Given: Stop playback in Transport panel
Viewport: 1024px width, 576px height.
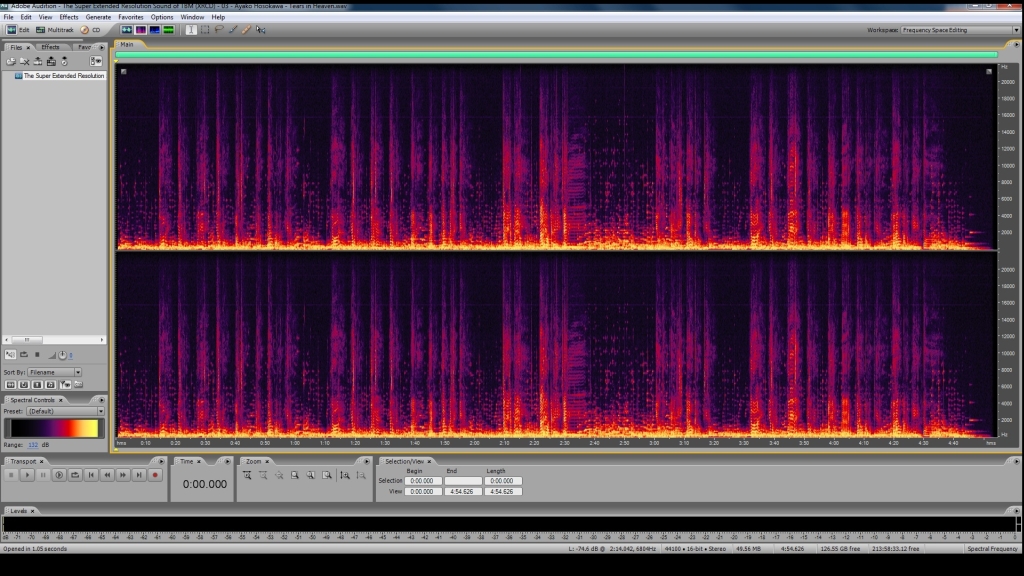Looking at the screenshot, I should 11,475.
